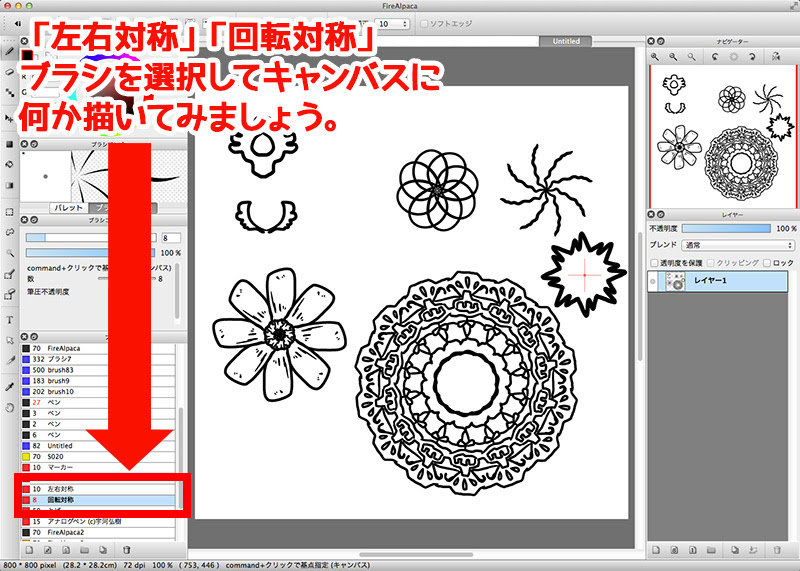Select the brush83 brush
Screen dimensions: 800x571
point(98,370)
